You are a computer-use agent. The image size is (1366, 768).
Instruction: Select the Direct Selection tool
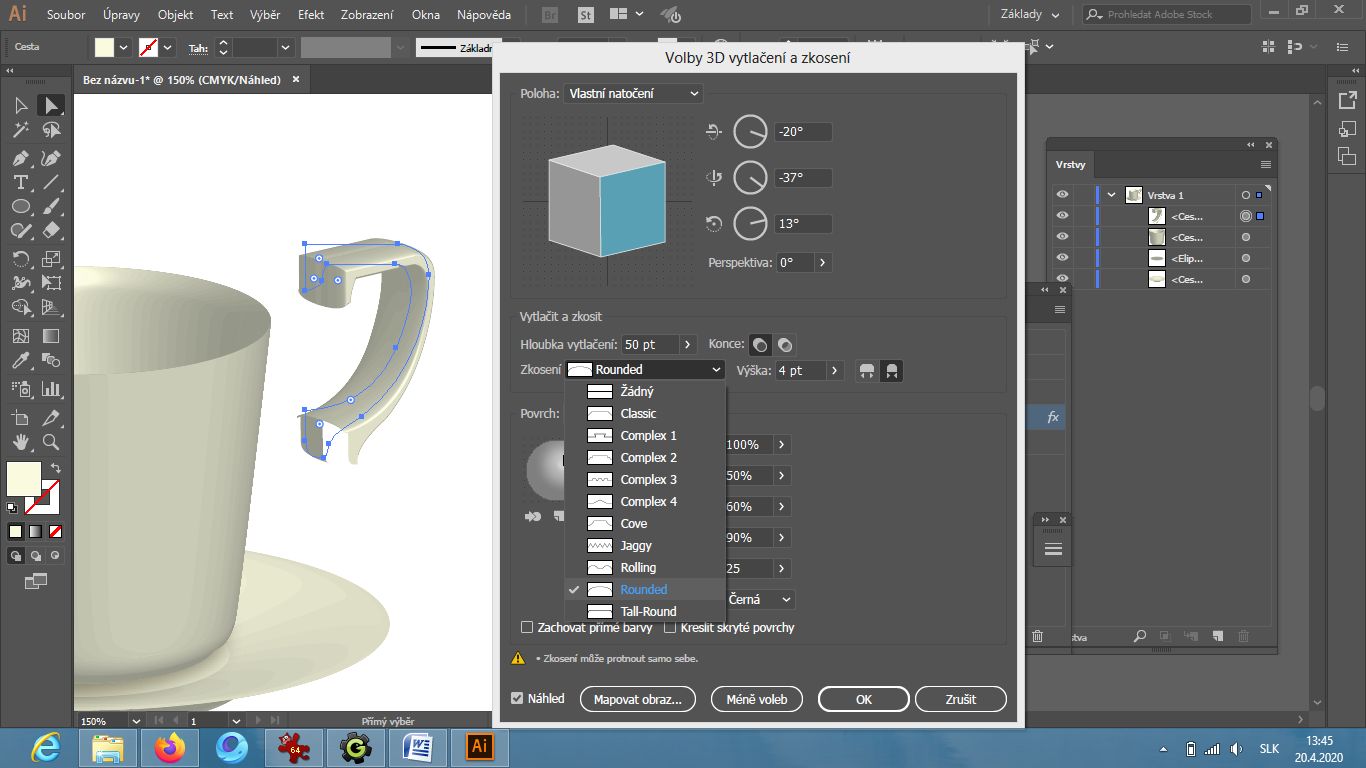pos(51,105)
